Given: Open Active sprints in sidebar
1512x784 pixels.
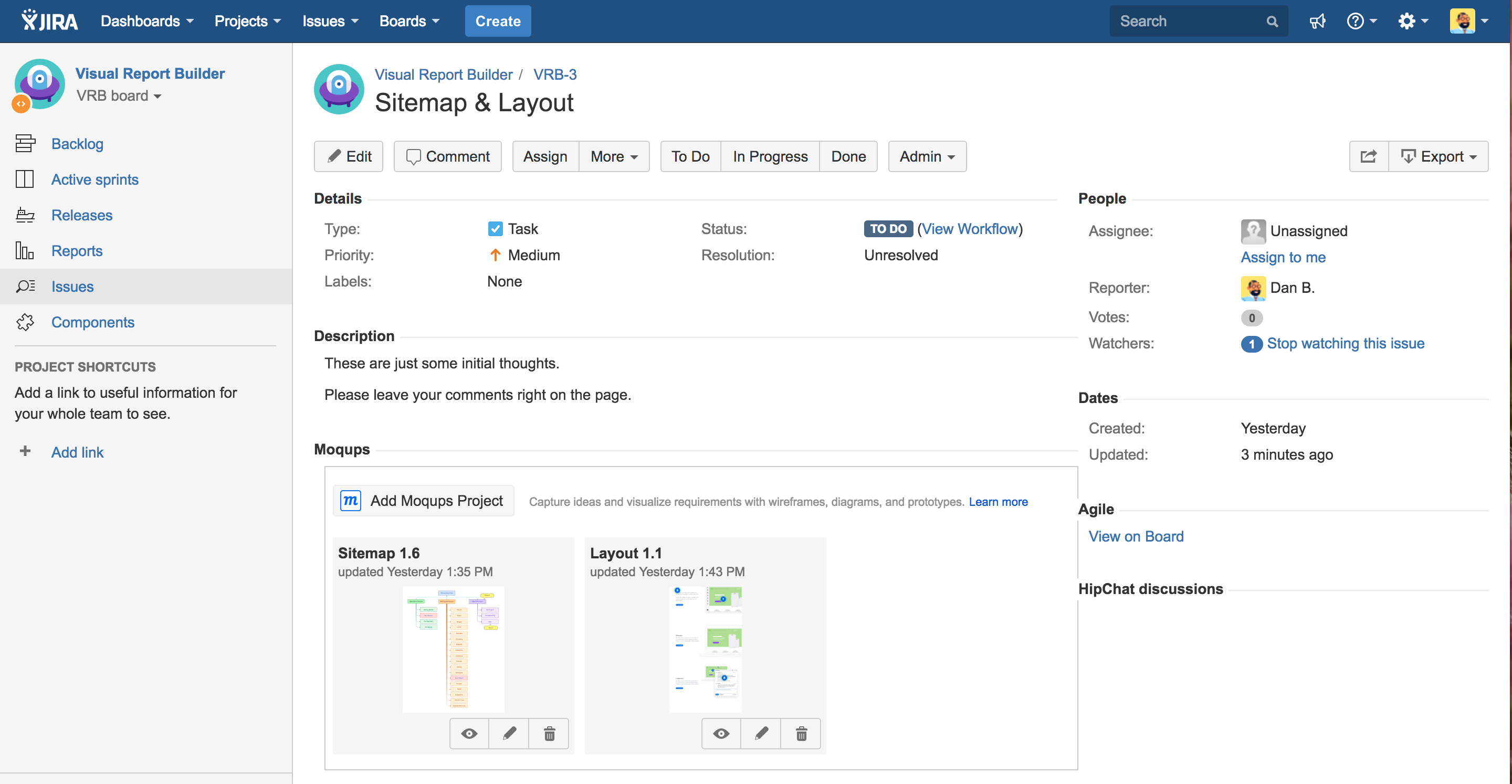Looking at the screenshot, I should click(x=94, y=179).
